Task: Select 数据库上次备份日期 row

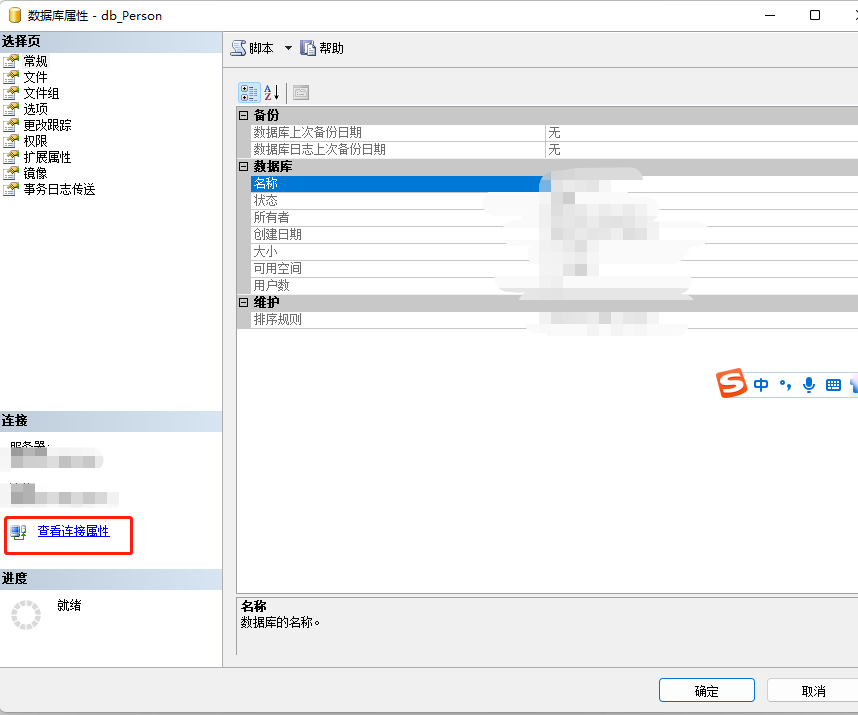Action: click(554, 132)
